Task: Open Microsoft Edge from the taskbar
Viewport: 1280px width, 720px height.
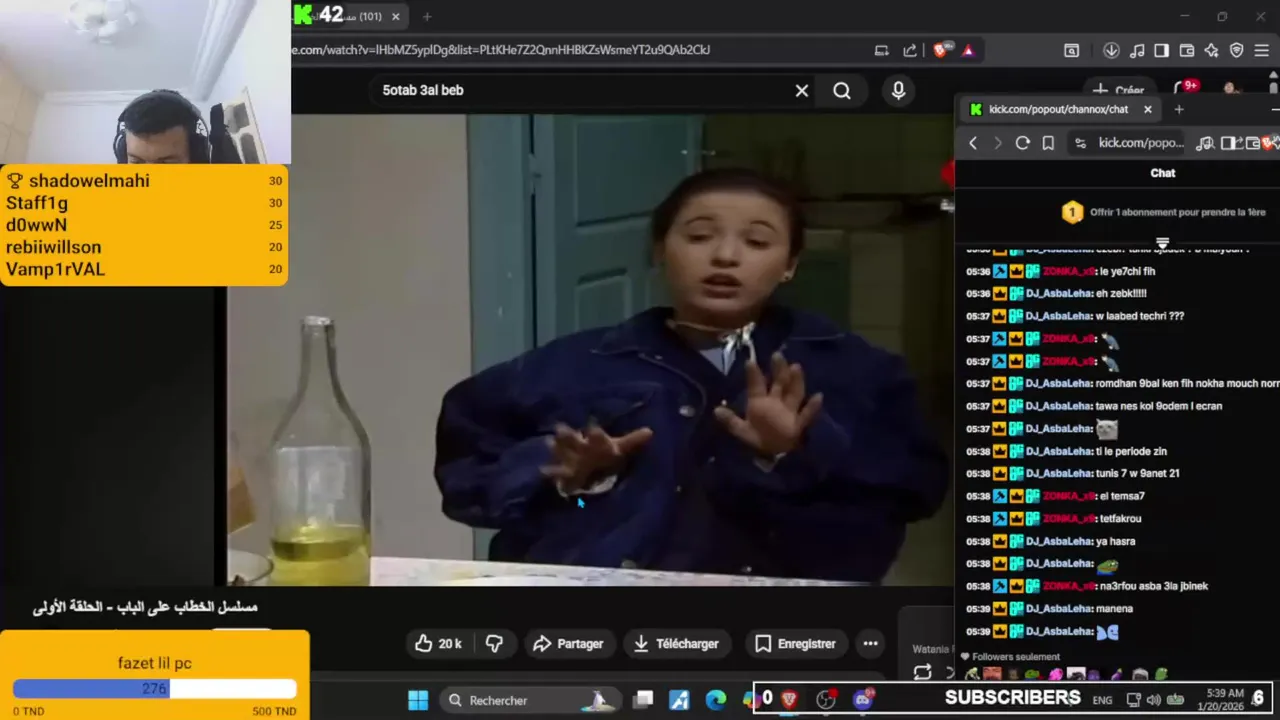Action: pos(716,700)
